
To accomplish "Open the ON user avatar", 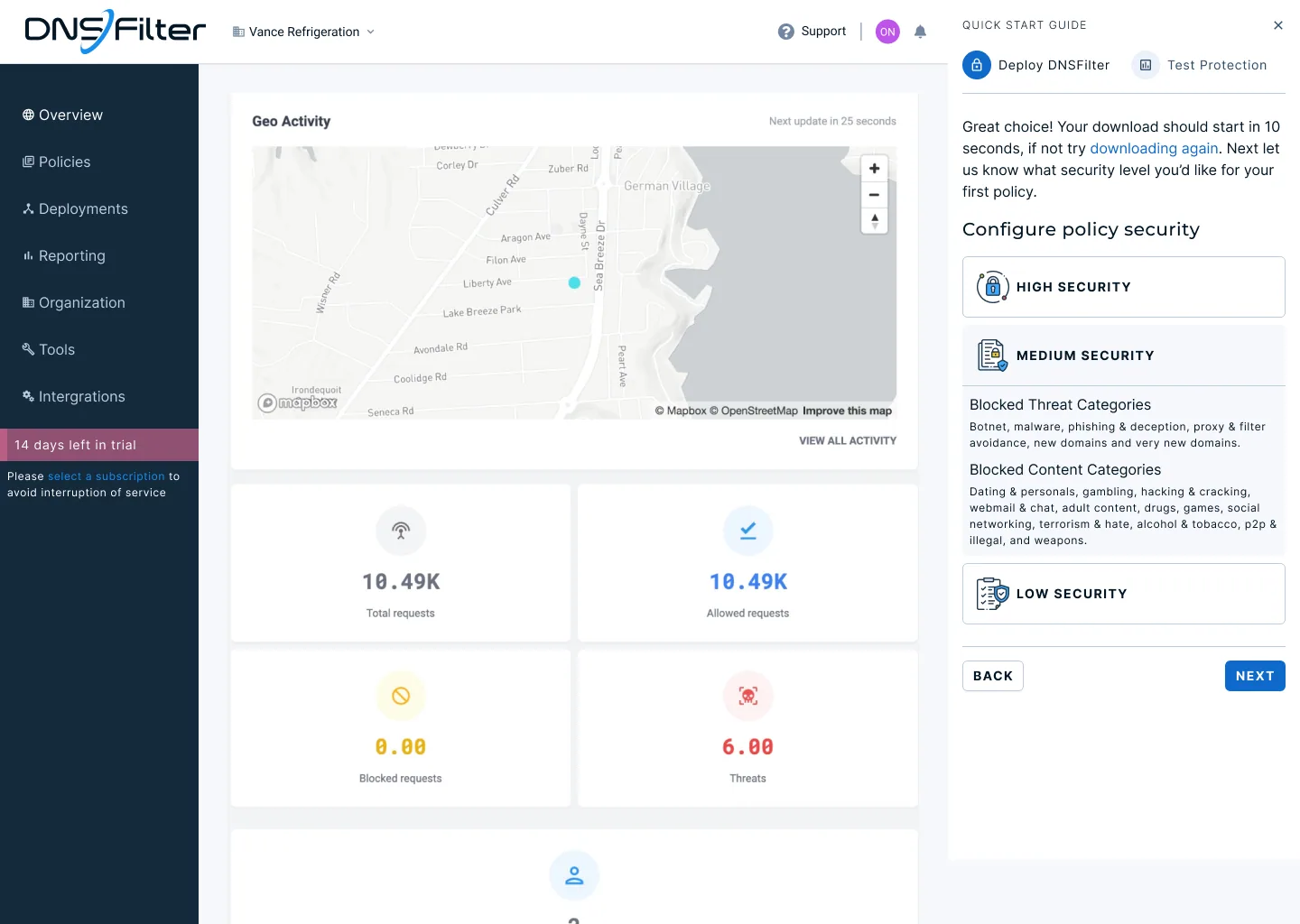I will coord(887,32).
